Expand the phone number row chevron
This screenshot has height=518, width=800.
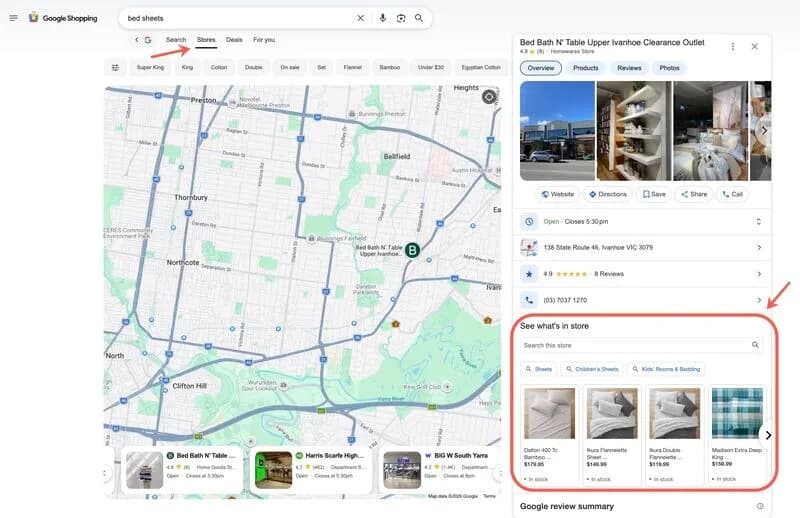pos(759,300)
